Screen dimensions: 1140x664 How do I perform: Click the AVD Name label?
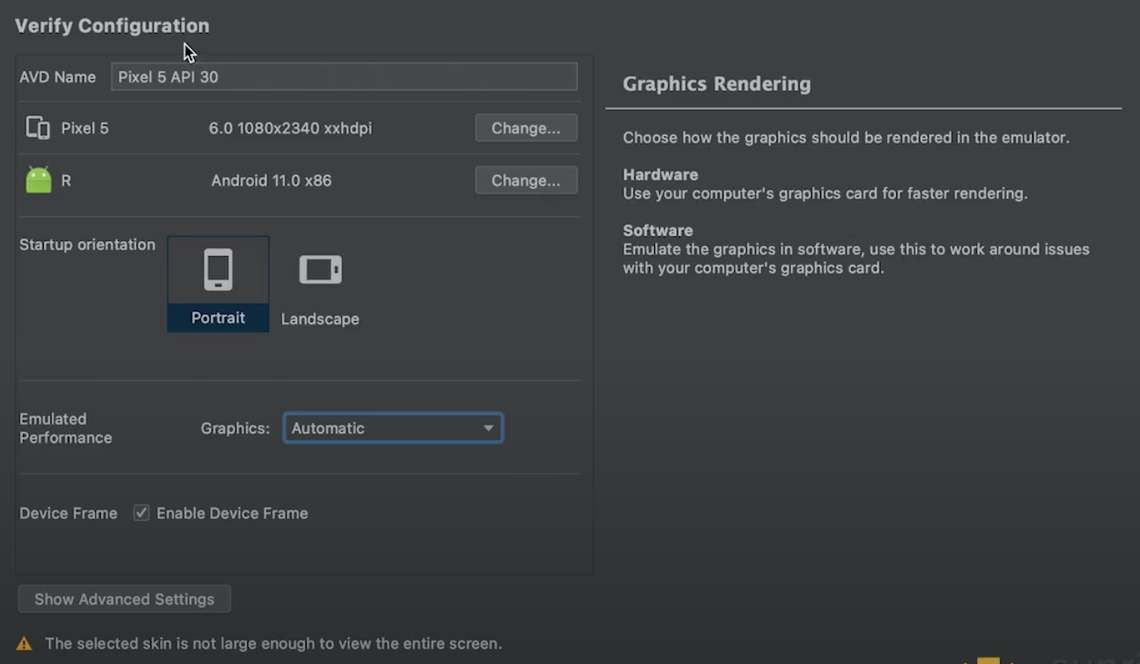pyautogui.click(x=57, y=77)
